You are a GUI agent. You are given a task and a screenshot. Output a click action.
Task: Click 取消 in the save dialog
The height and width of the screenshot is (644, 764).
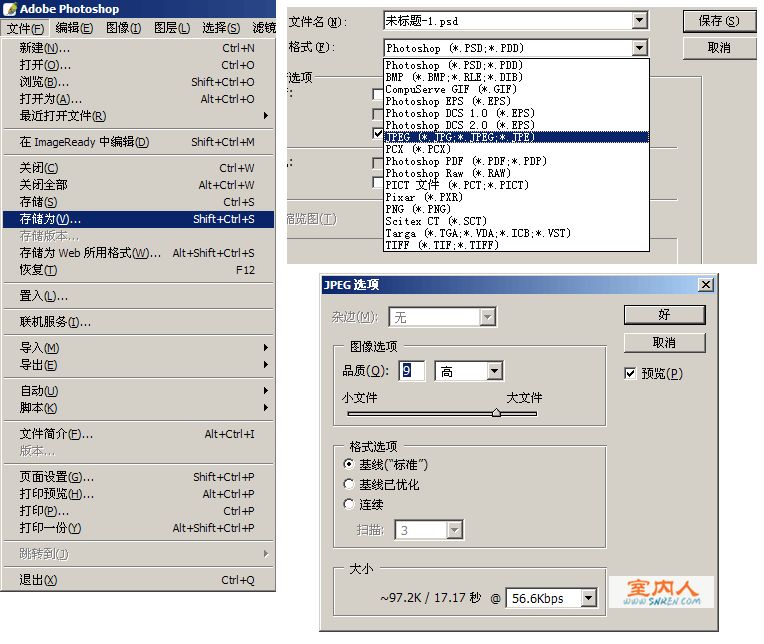[x=719, y=48]
